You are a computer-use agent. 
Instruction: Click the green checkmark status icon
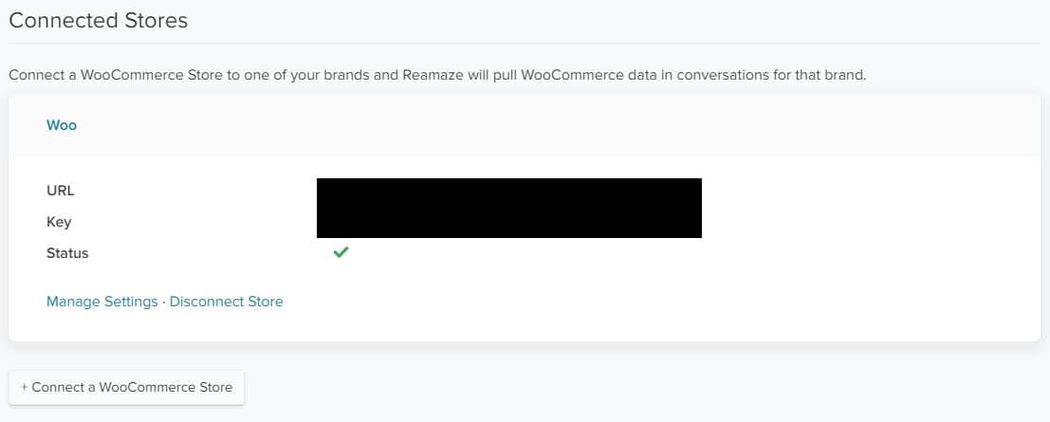pyautogui.click(x=341, y=253)
